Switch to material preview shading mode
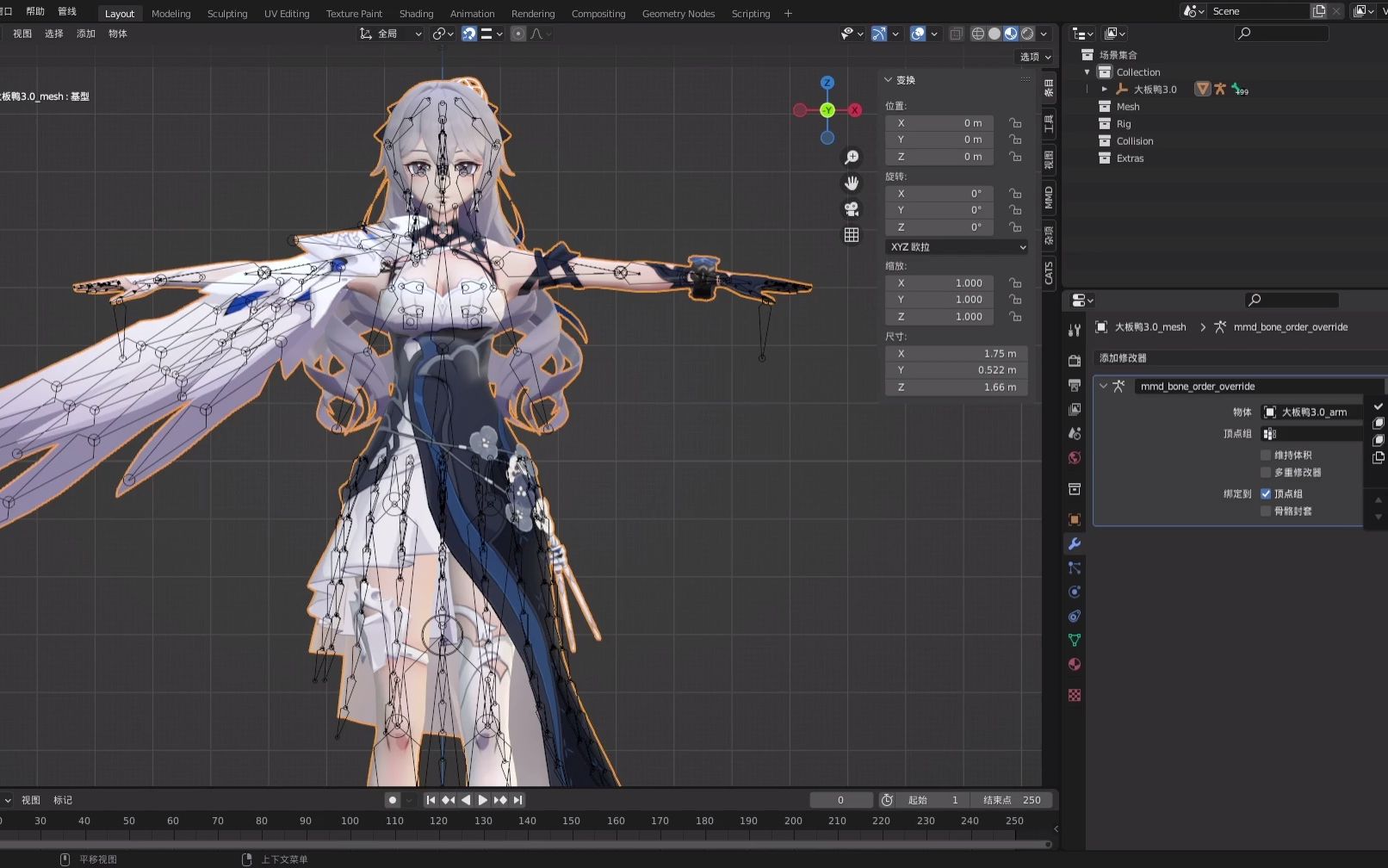This screenshot has height=868, width=1388. [x=1011, y=34]
